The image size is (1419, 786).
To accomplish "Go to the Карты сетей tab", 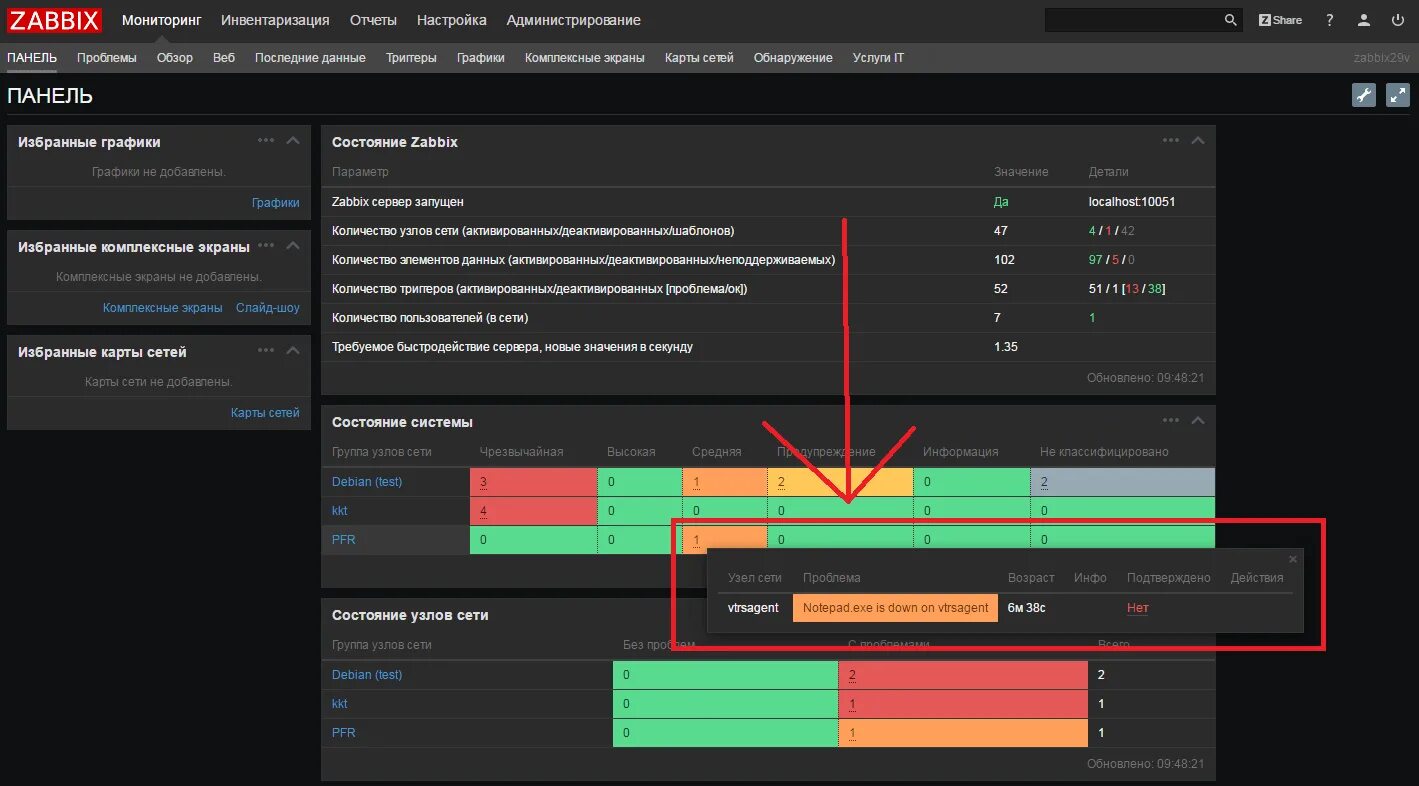I will (x=699, y=58).
